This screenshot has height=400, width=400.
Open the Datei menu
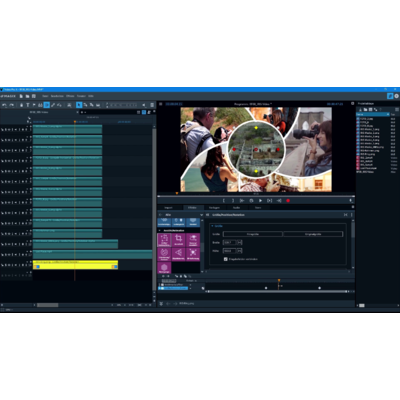click(x=45, y=96)
